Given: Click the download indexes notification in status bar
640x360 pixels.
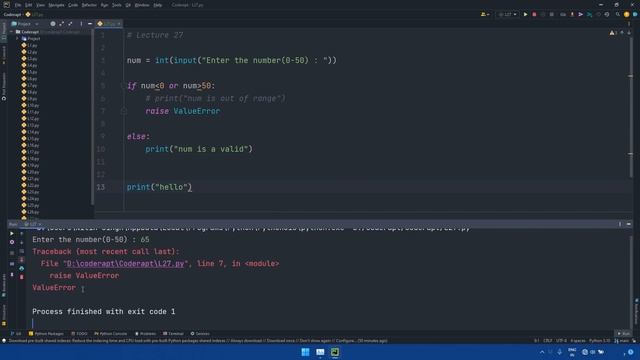Looking at the screenshot, I should pos(198,341).
